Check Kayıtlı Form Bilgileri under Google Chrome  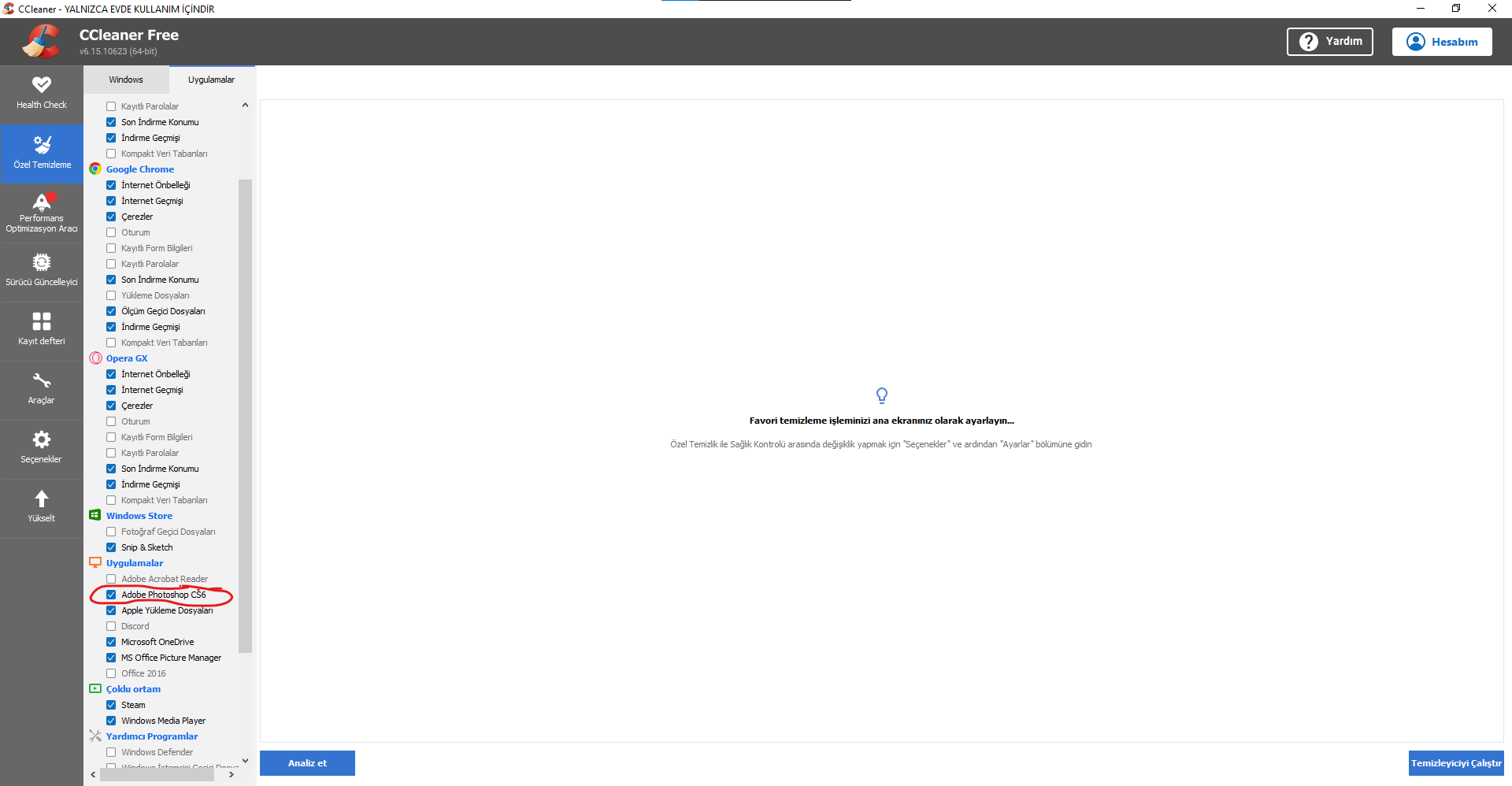(x=111, y=248)
